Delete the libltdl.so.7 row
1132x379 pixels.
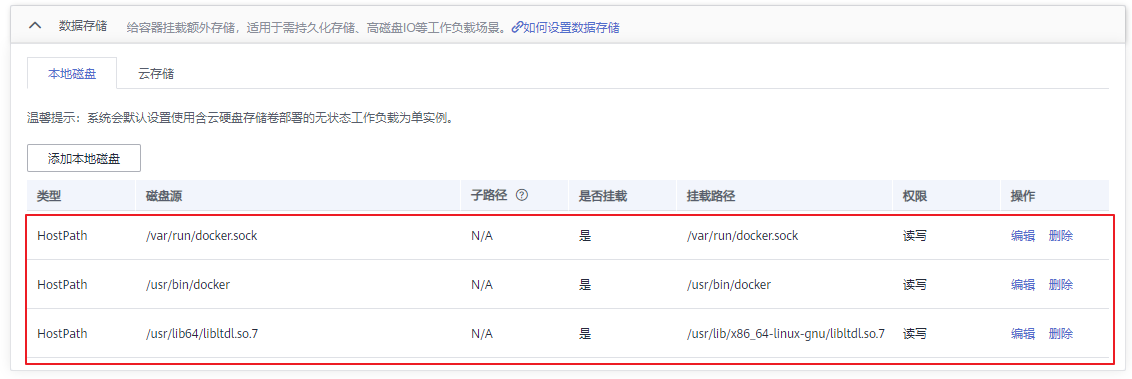coord(1061,334)
